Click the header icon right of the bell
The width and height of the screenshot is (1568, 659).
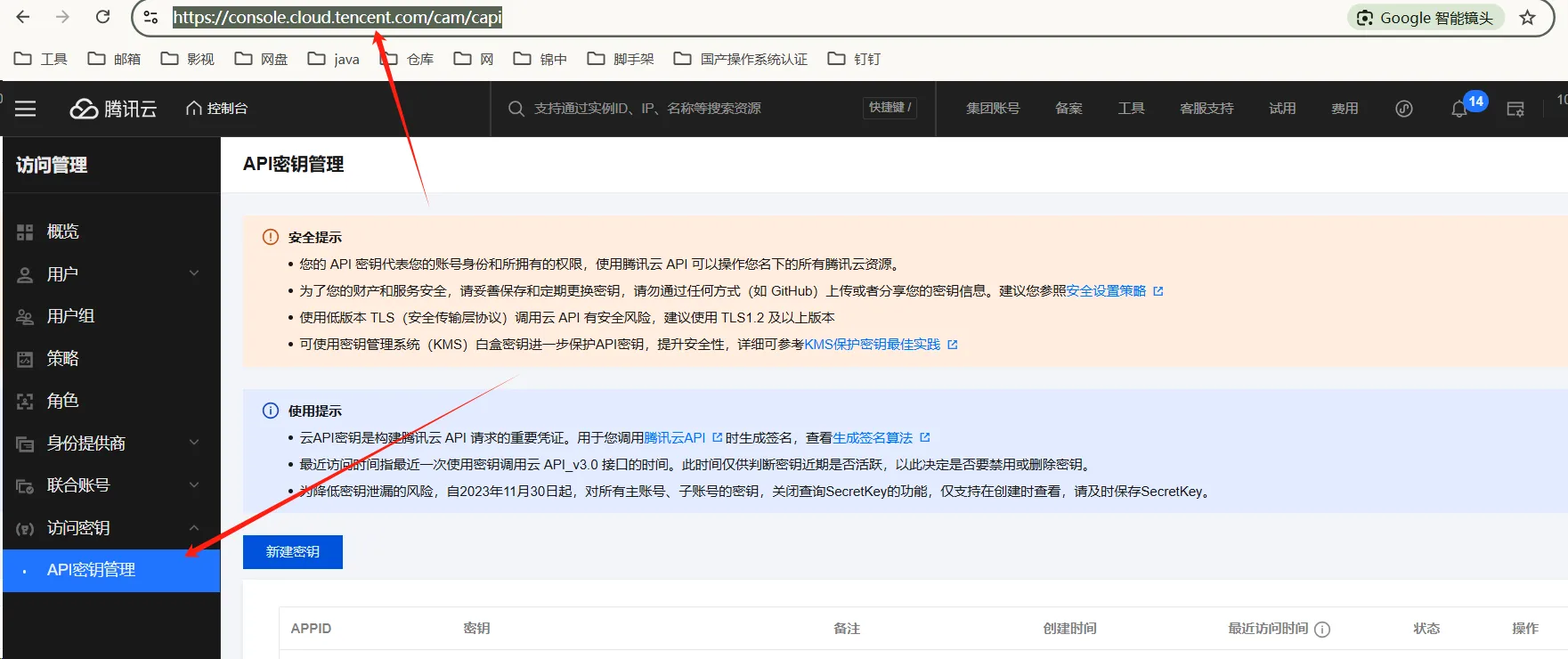1515,109
